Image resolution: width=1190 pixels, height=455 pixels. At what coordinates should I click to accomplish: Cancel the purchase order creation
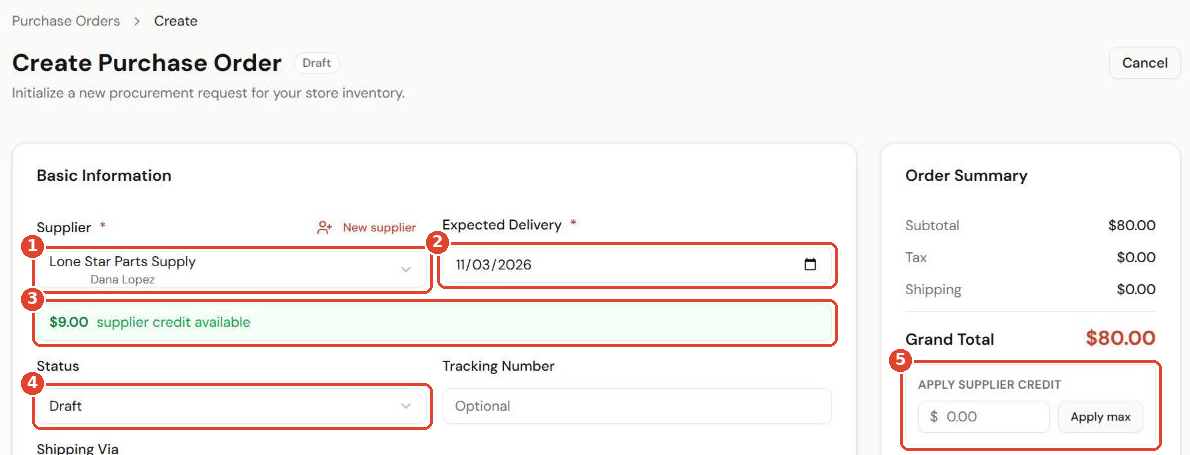pos(1144,63)
